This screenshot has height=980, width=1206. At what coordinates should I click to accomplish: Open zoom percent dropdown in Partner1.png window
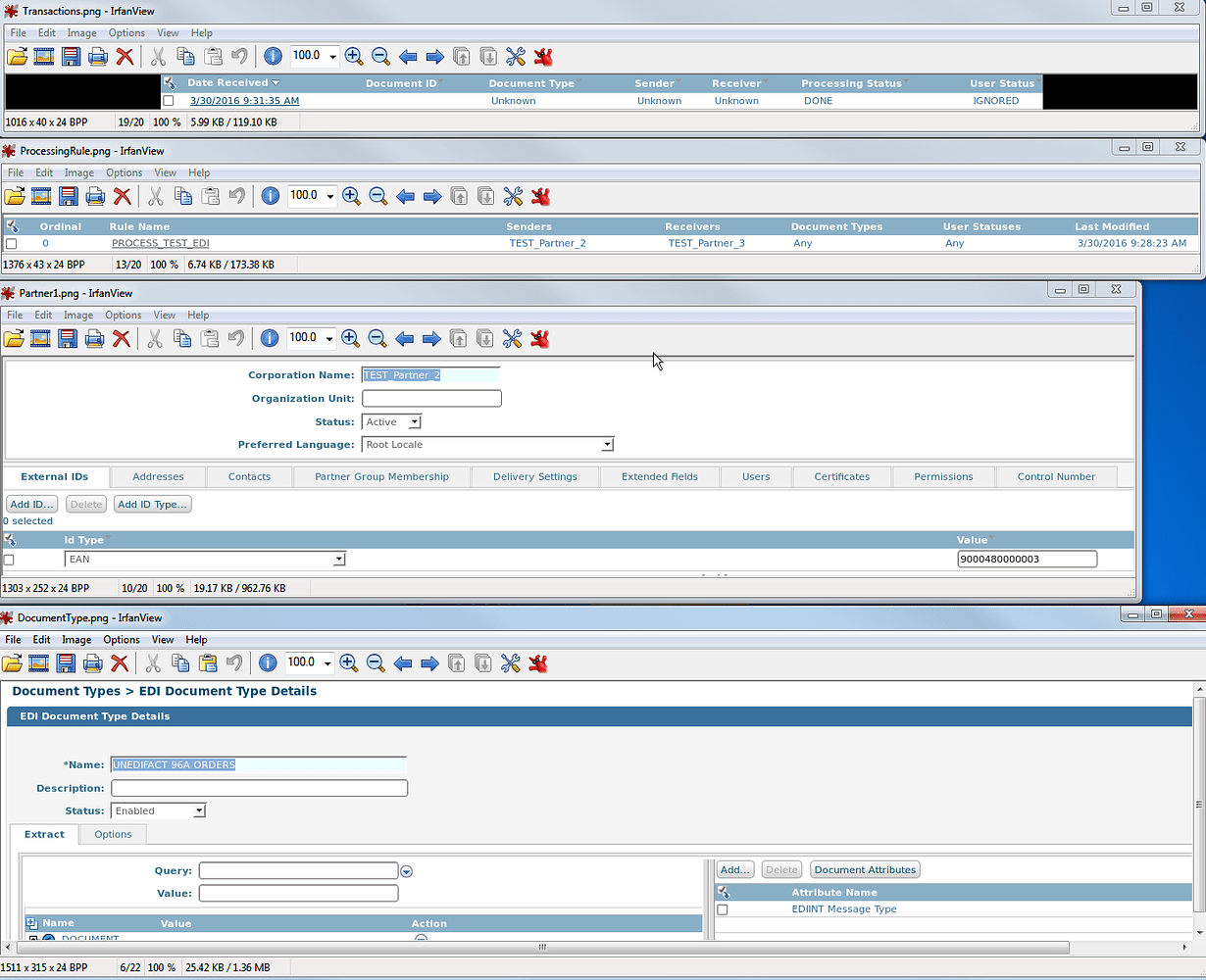pos(328,338)
